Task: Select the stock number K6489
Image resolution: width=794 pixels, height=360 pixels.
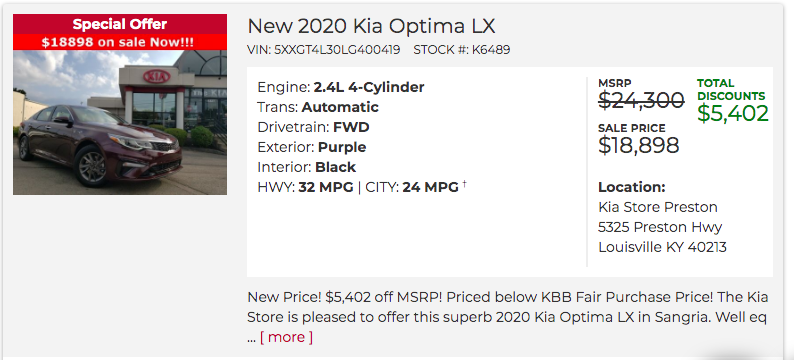Action: click(462, 50)
